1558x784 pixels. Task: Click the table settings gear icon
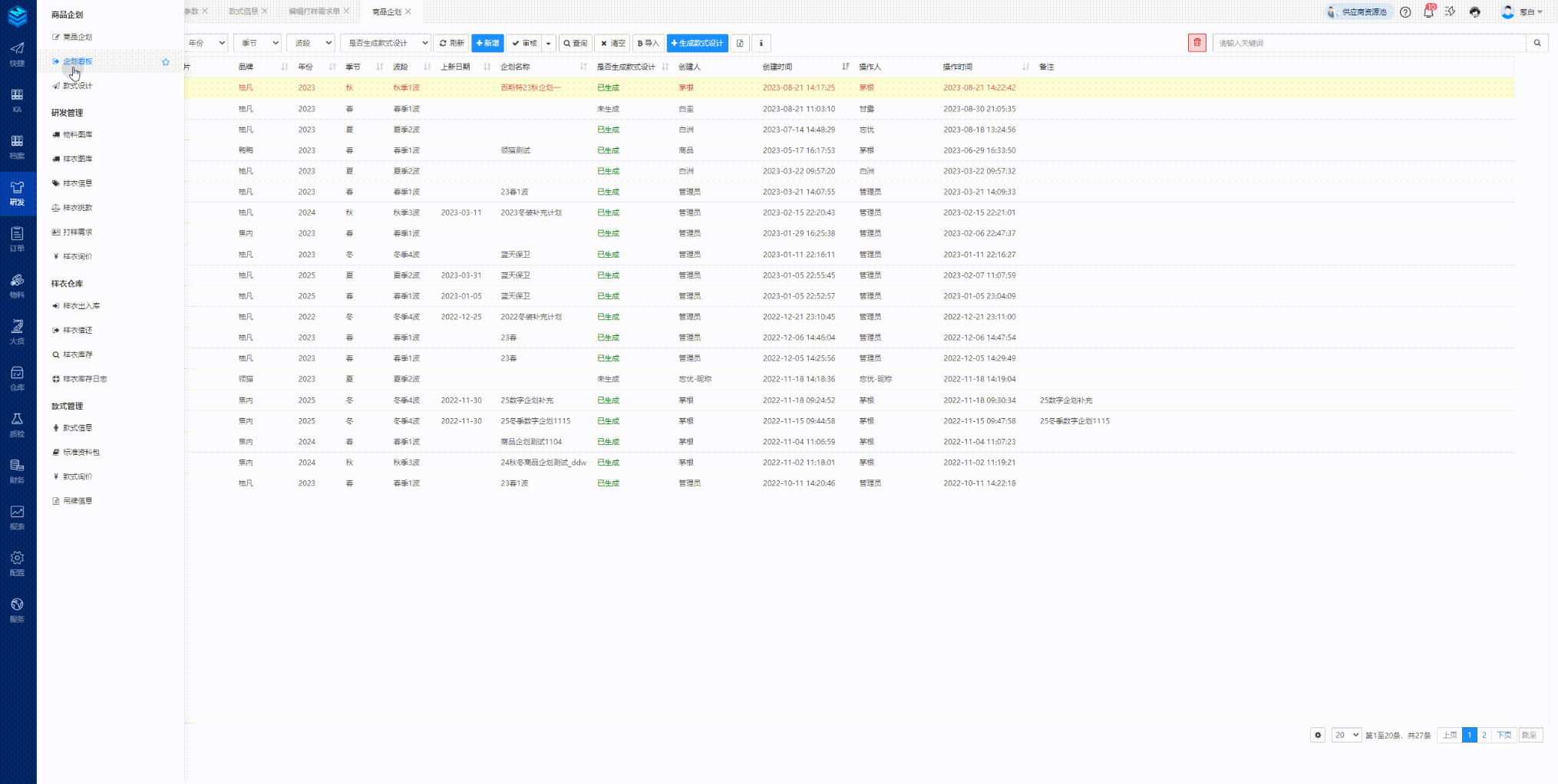(x=1318, y=735)
